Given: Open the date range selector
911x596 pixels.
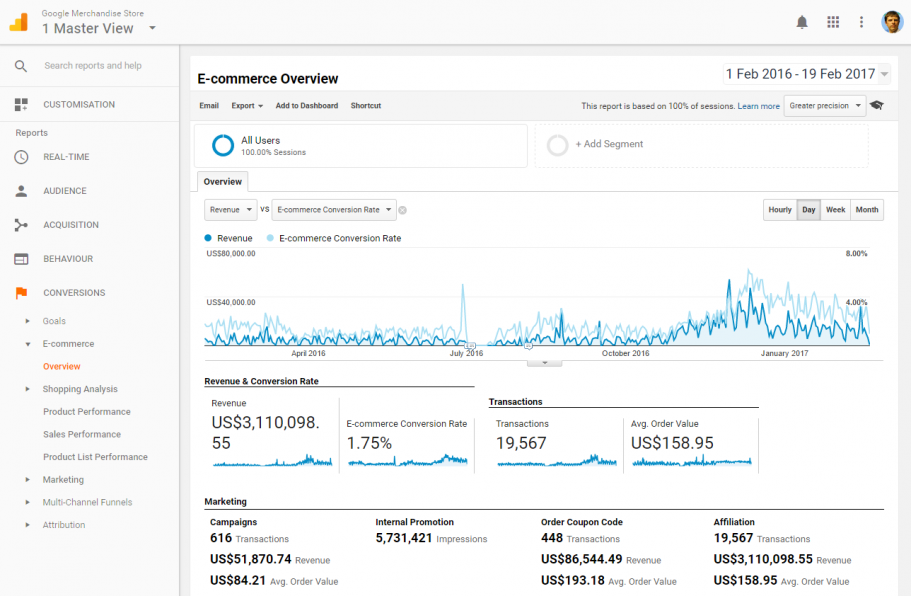Looking at the screenshot, I should pos(807,73).
